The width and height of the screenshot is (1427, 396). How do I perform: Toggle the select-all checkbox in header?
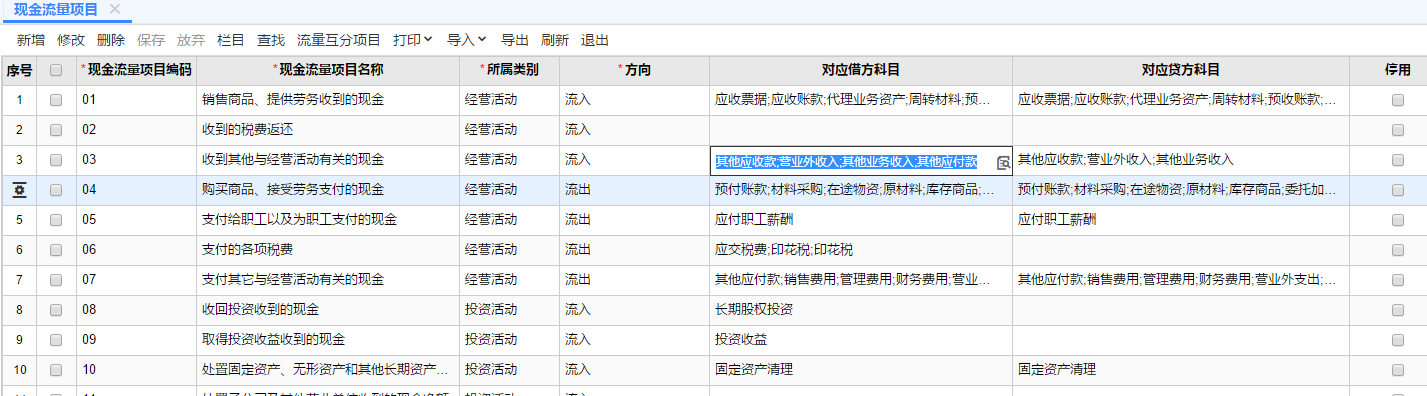(56, 70)
